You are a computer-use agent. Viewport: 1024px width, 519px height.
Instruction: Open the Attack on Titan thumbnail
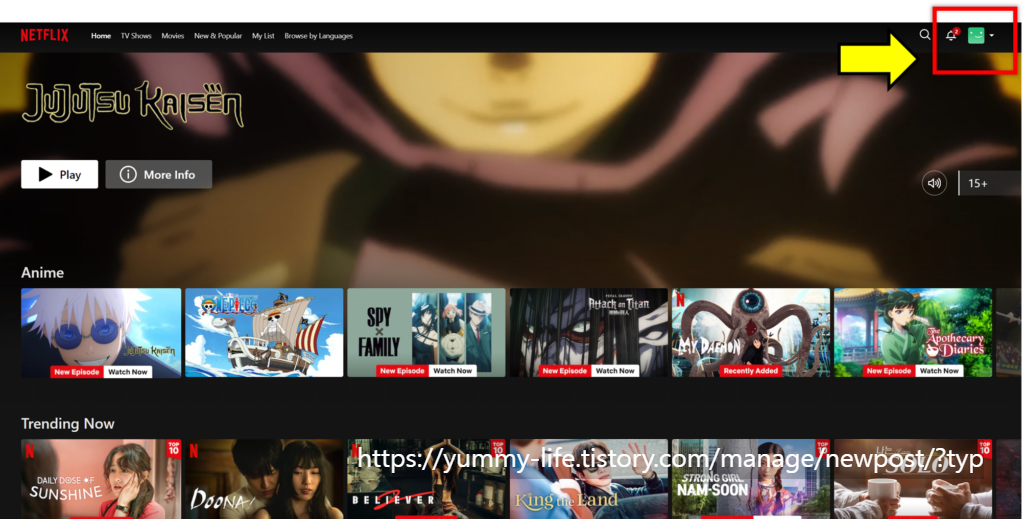click(x=589, y=332)
